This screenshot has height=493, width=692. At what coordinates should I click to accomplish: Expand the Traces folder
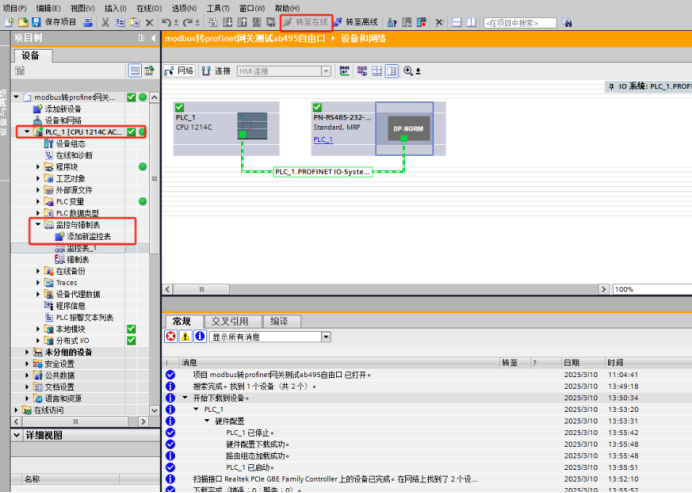(x=38, y=282)
